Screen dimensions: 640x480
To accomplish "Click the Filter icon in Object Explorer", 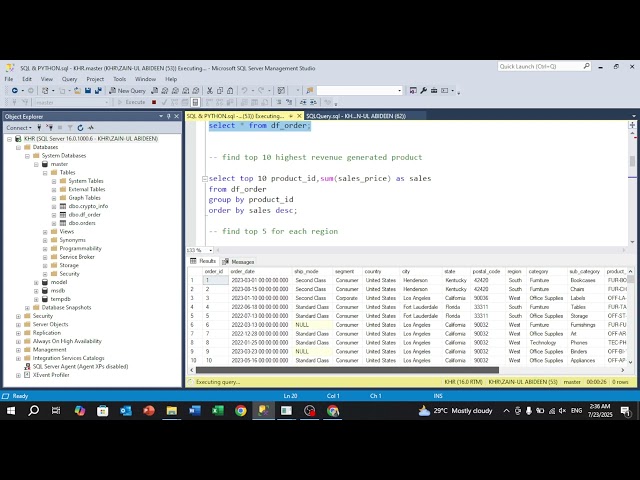I will (x=70, y=128).
